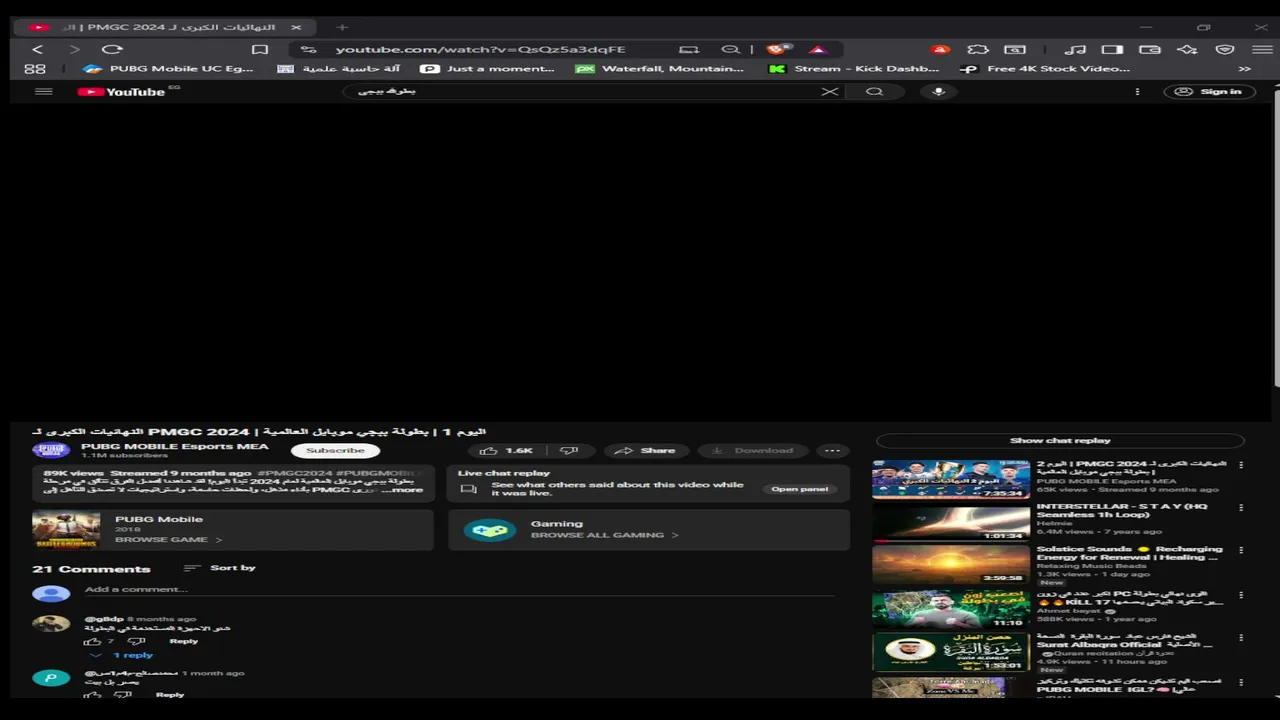Reply to the @g8dp comment
1280x720 pixels.
[x=184, y=641]
